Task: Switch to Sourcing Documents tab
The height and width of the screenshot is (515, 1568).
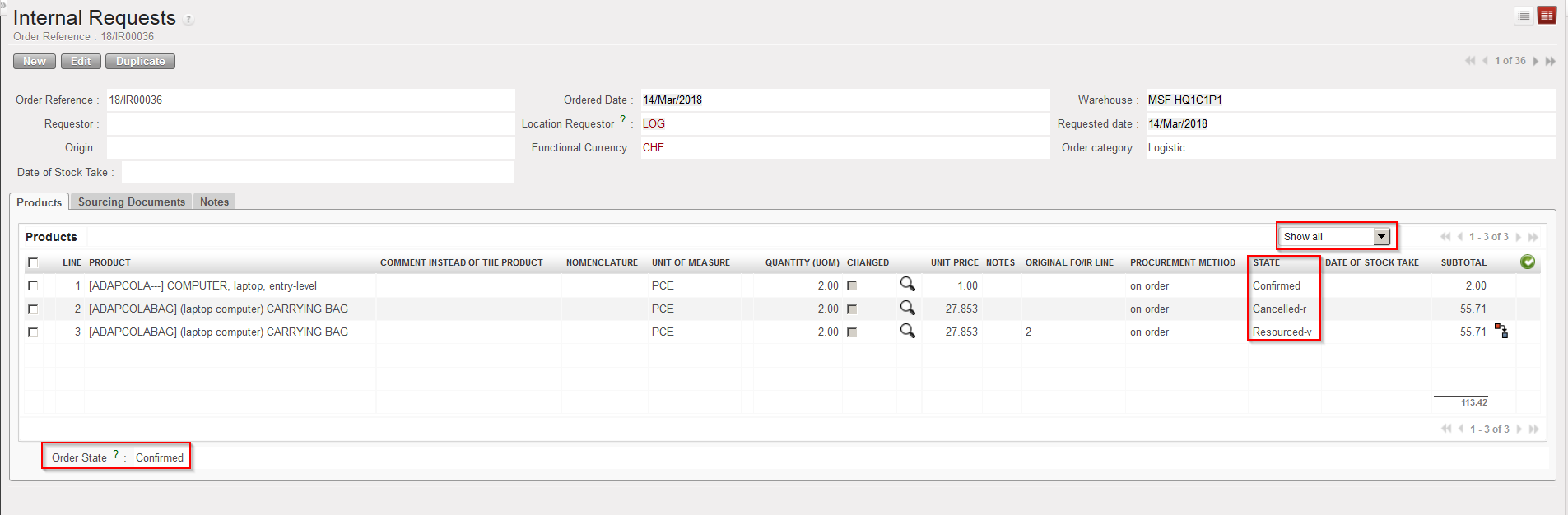Action: click(x=132, y=202)
